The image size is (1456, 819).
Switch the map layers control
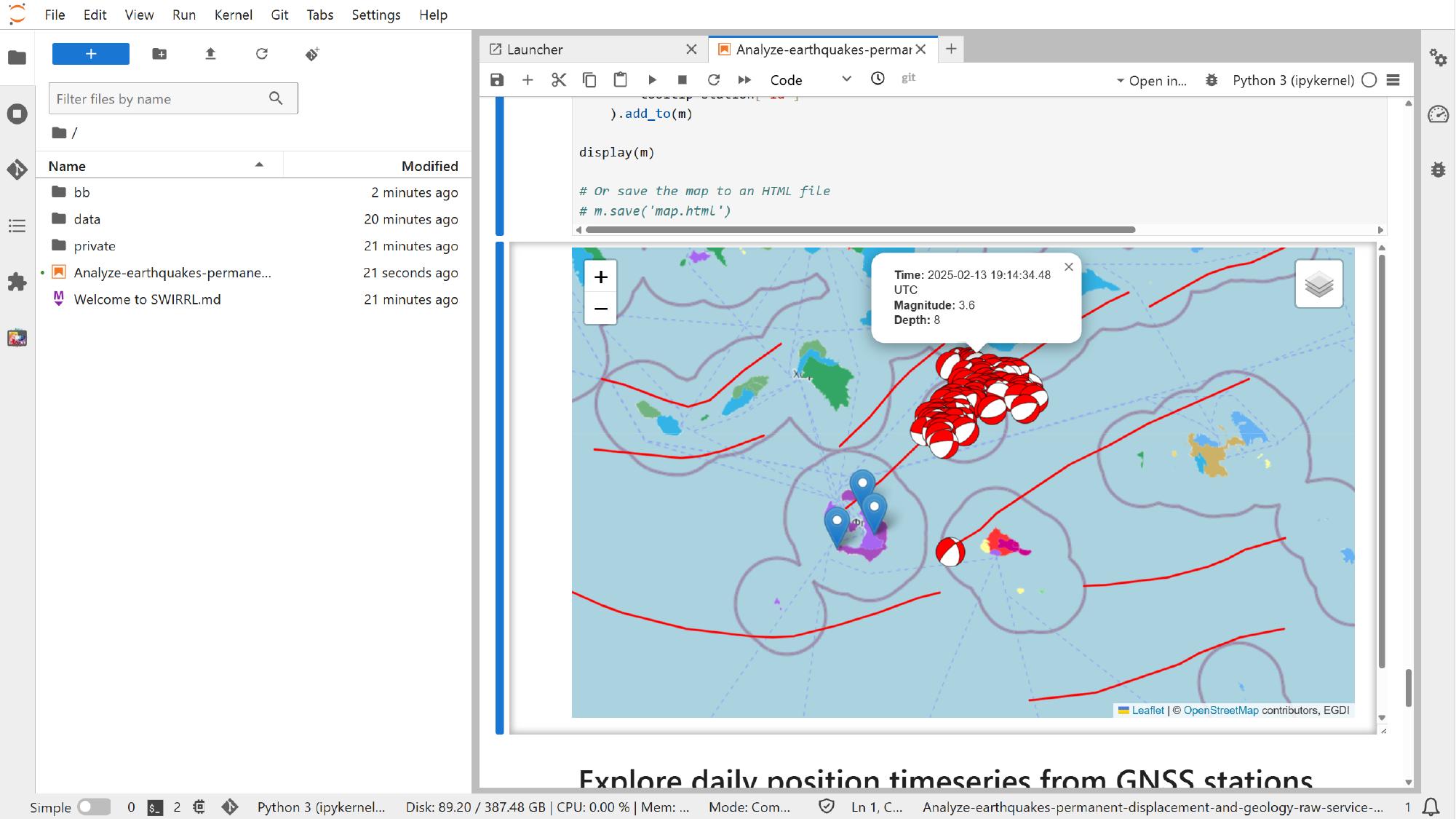(1318, 284)
